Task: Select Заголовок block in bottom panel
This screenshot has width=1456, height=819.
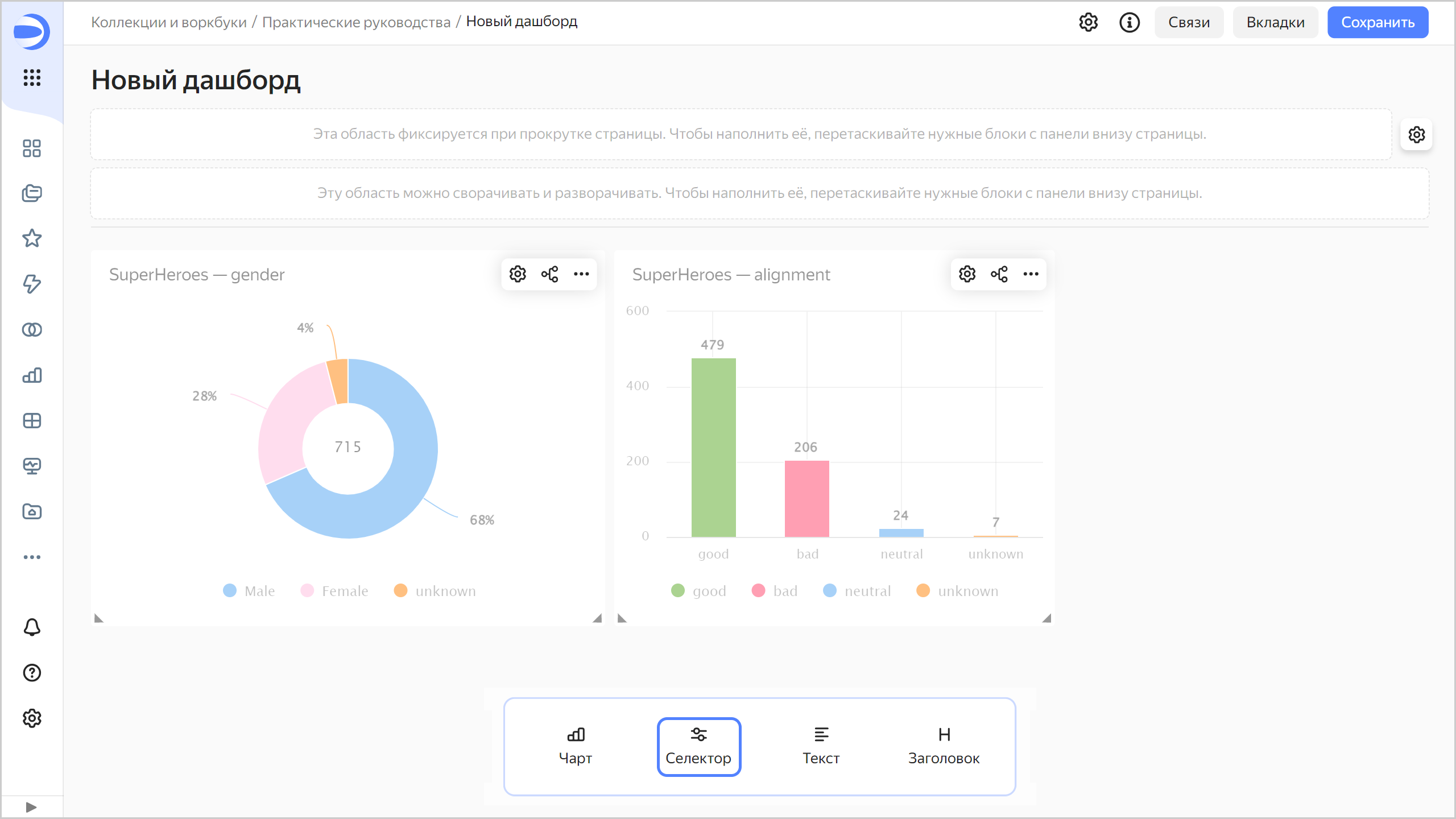Action: tap(944, 746)
